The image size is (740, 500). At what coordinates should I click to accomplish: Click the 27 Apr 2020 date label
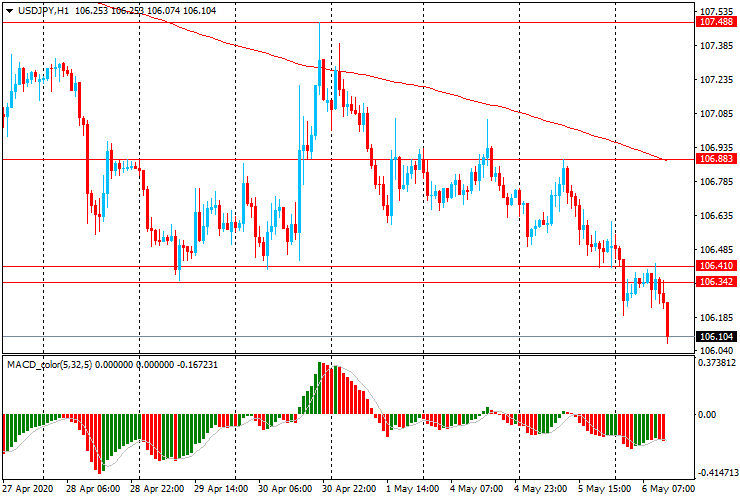tap(28, 488)
